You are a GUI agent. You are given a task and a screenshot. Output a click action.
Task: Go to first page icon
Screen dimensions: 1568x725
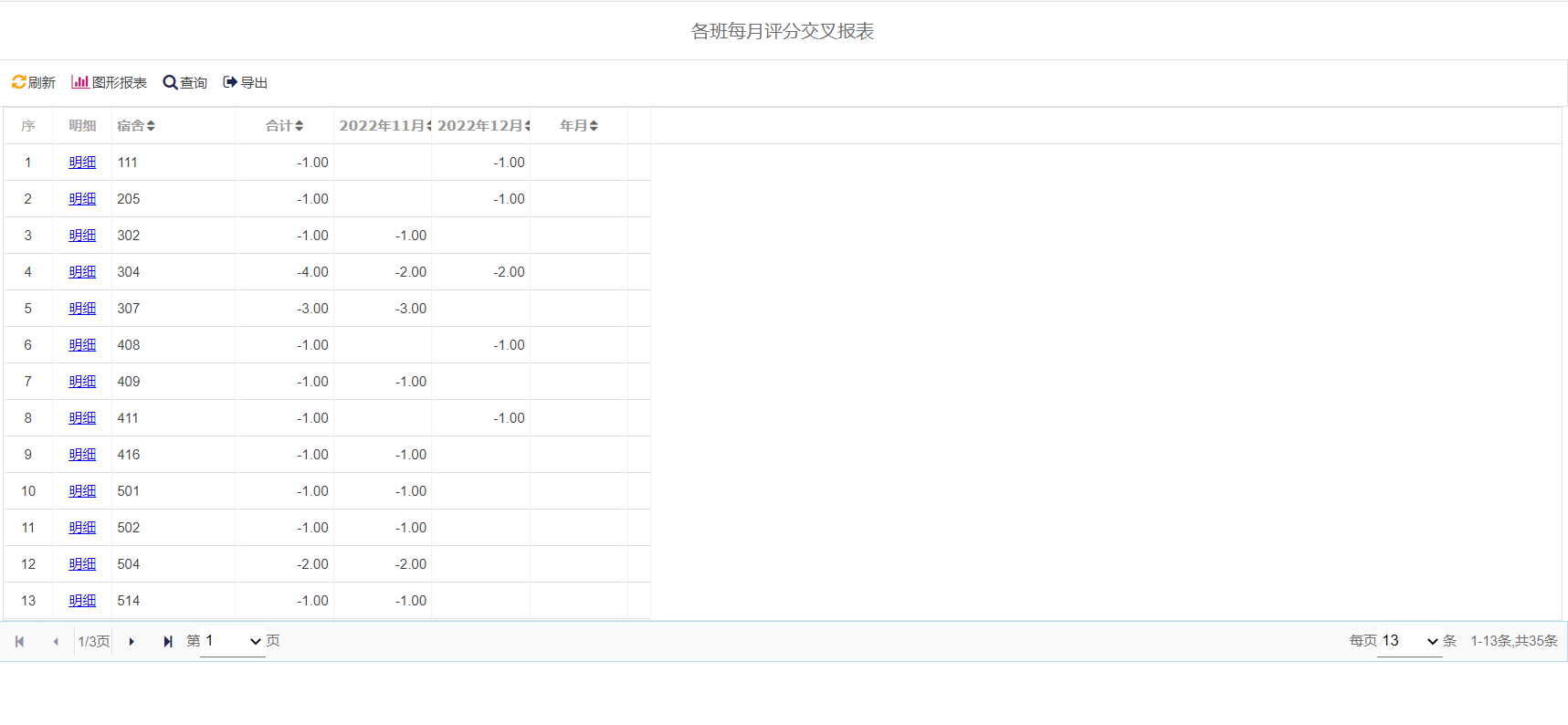tap(19, 642)
